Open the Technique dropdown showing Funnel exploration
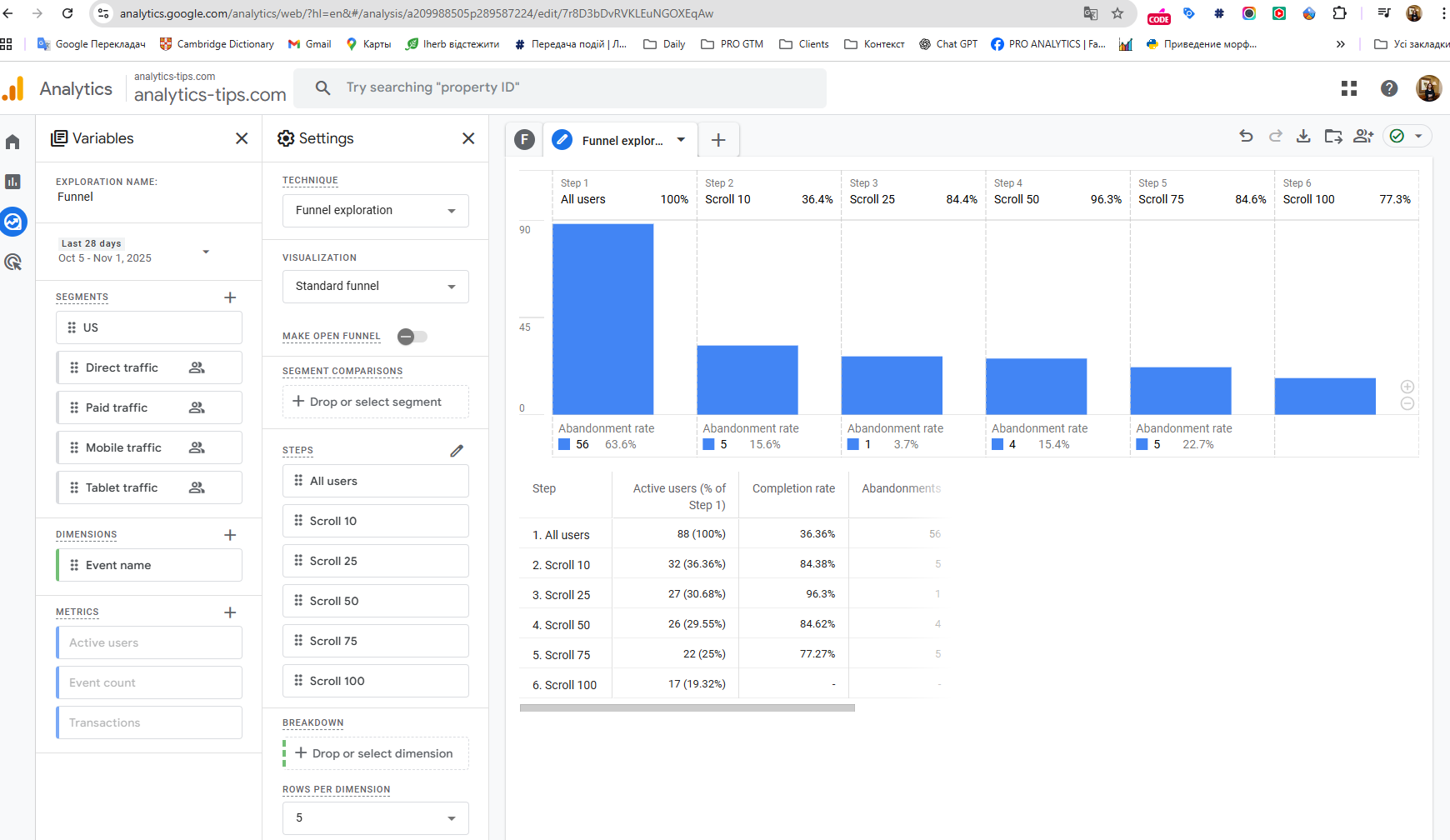The width and height of the screenshot is (1450, 840). [x=376, y=211]
